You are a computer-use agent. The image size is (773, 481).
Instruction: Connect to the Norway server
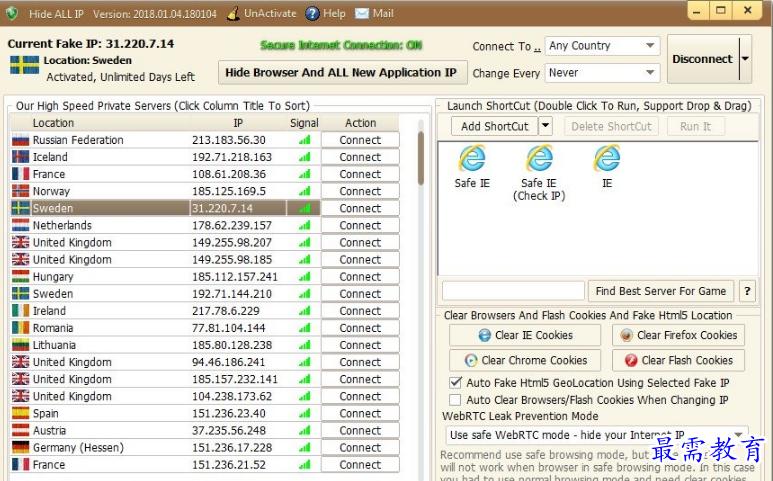tap(360, 191)
